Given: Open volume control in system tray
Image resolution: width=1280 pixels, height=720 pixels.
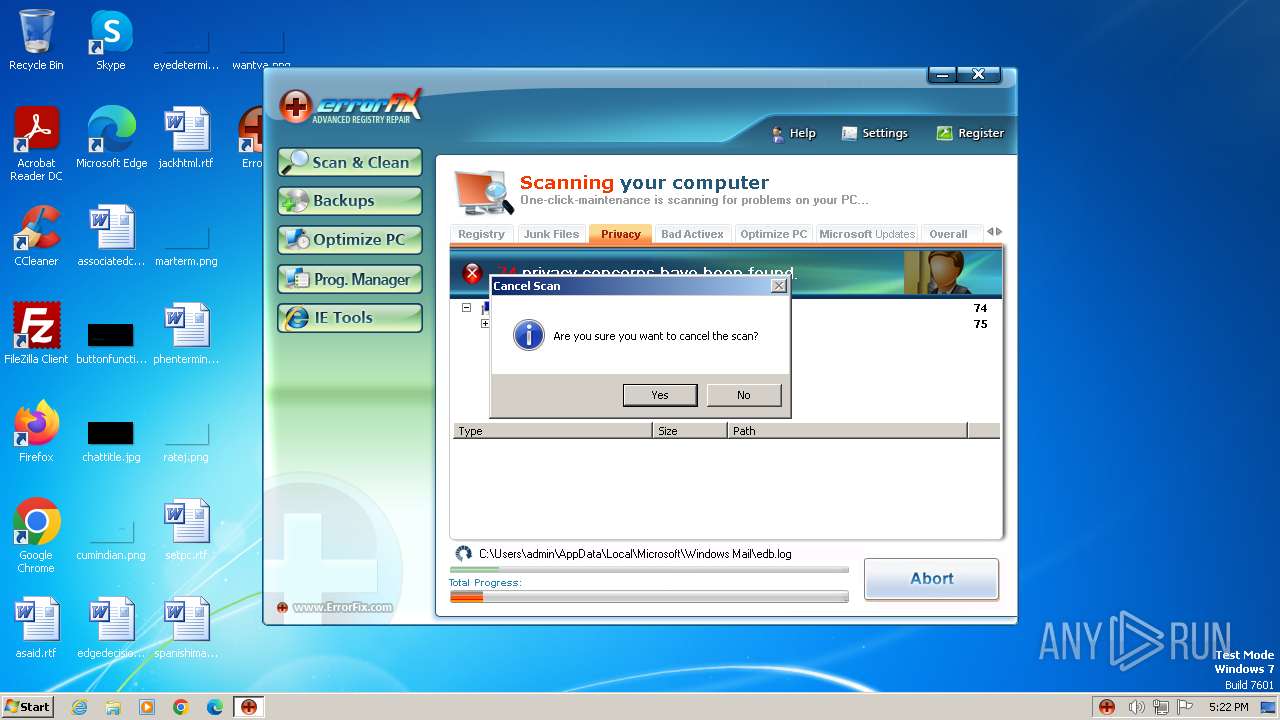Looking at the screenshot, I should pos(1136,707).
